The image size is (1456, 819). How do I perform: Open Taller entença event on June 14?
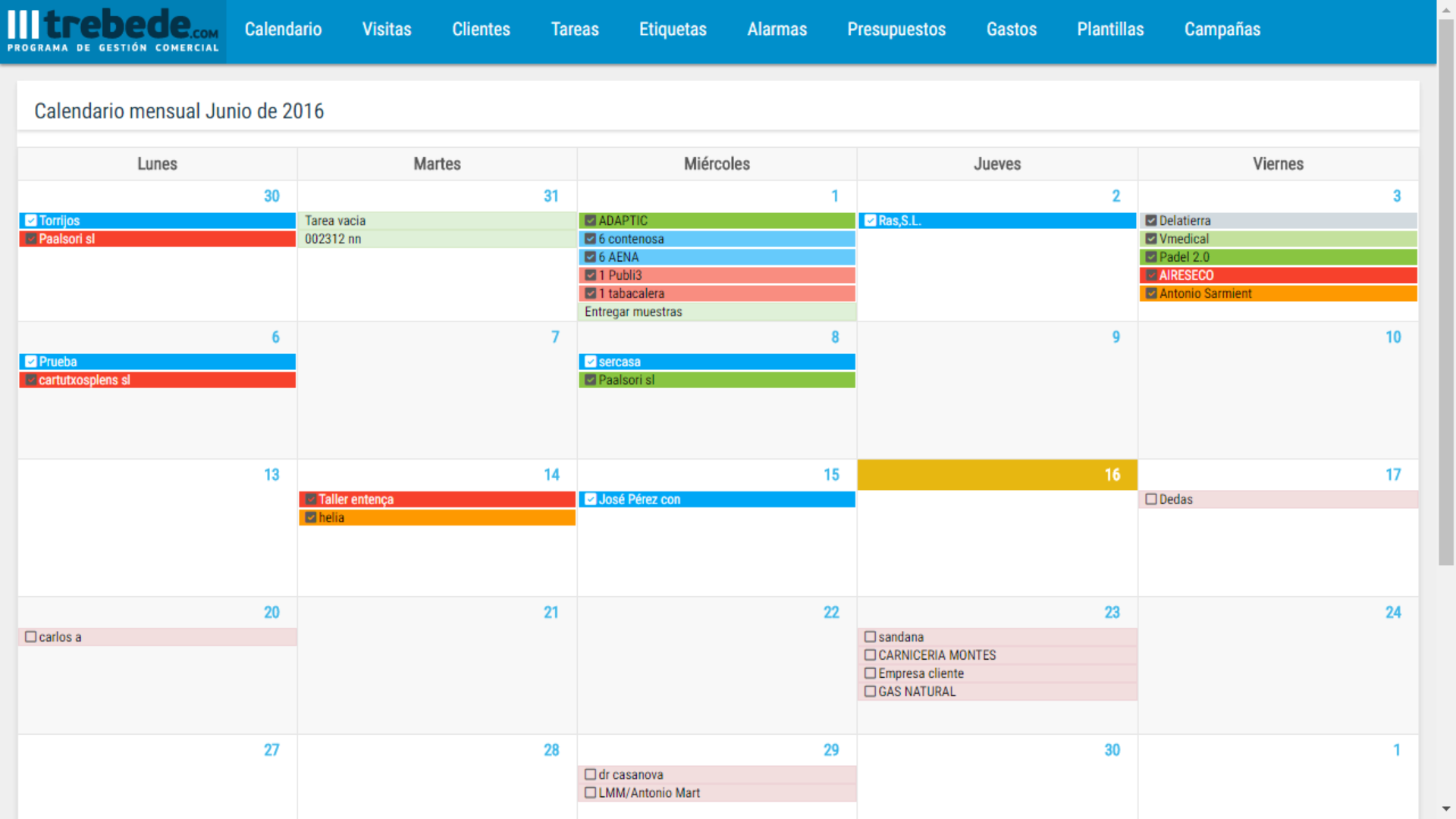point(356,499)
